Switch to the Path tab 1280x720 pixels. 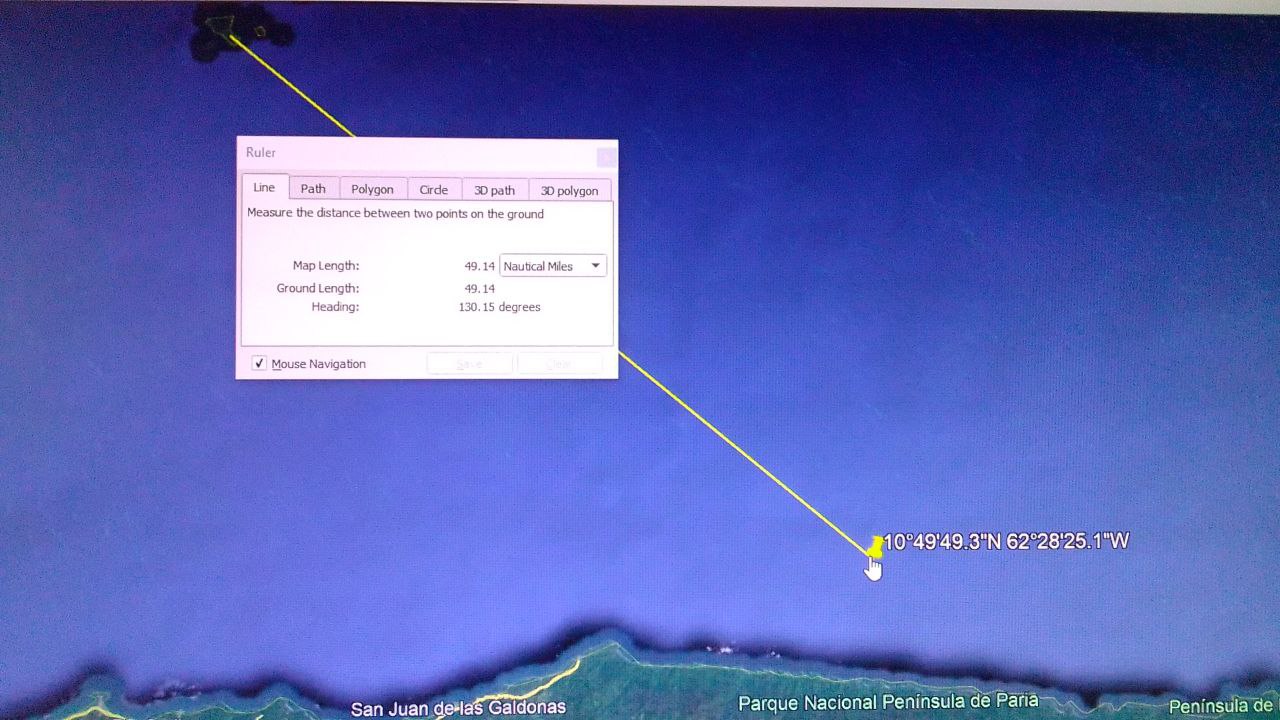tap(313, 189)
